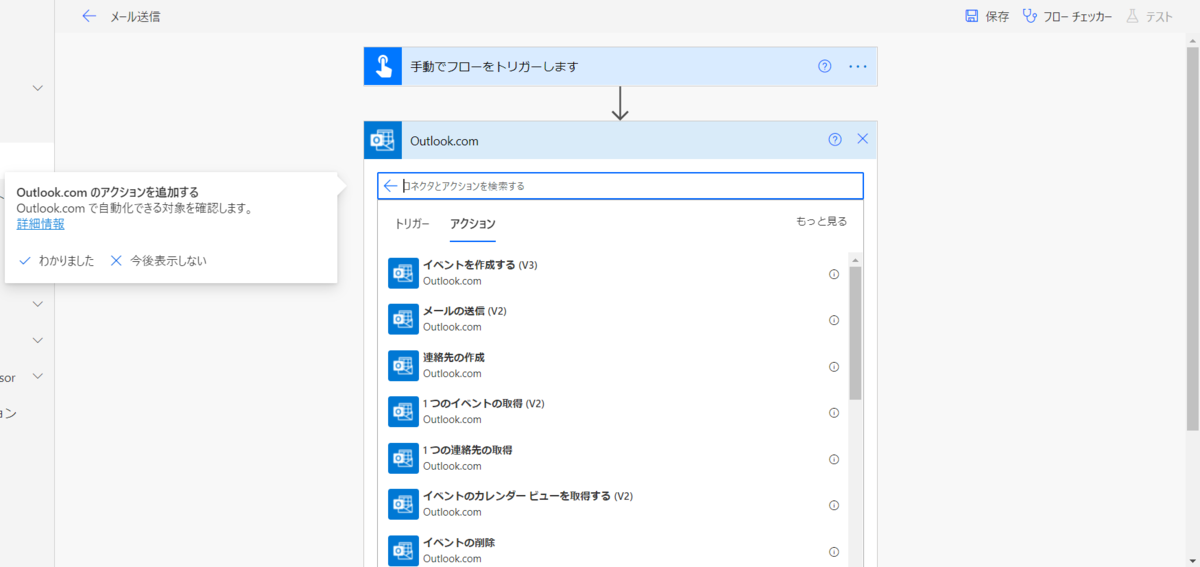Screen dimensions: 1200x567
Task: Select 1 つの連絡先の取得 action
Action: 613,458
